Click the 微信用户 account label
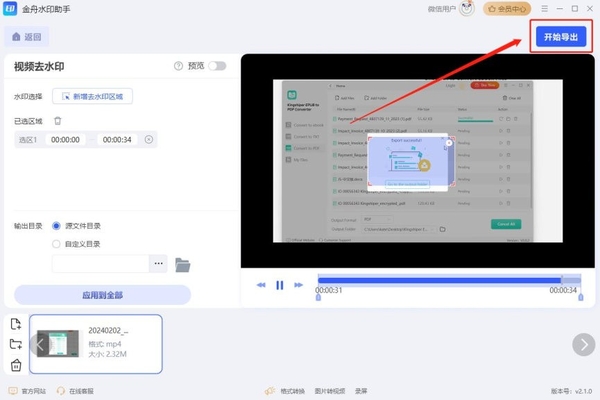The width and height of the screenshot is (600, 400). 442,9
